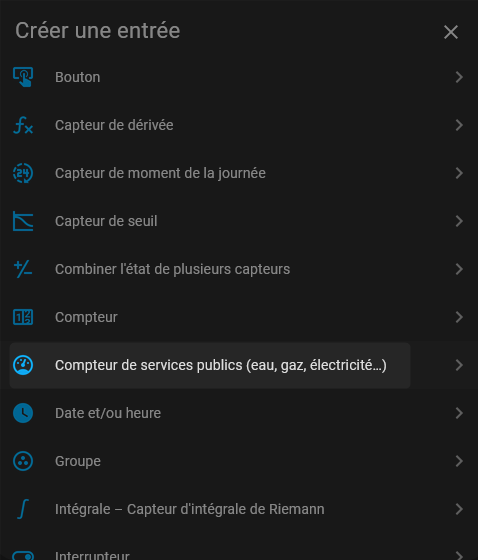Click the Compteur counter digits icon
This screenshot has height=560, width=478.
(23, 317)
